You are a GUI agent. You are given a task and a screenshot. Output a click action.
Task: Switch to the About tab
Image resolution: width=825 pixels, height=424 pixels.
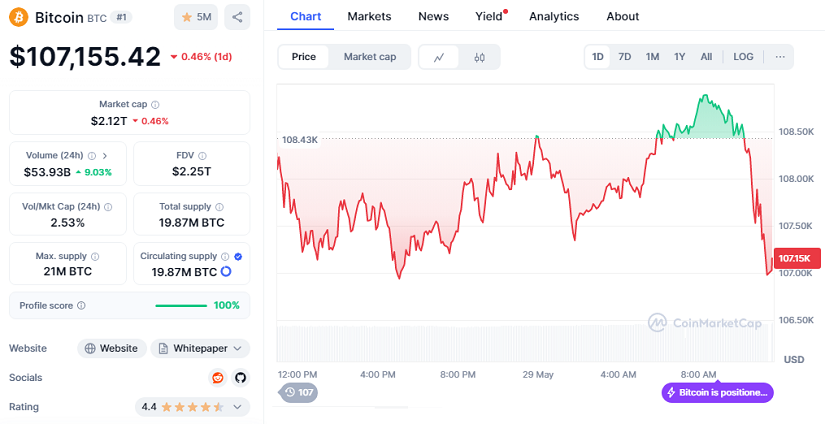pyautogui.click(x=623, y=16)
